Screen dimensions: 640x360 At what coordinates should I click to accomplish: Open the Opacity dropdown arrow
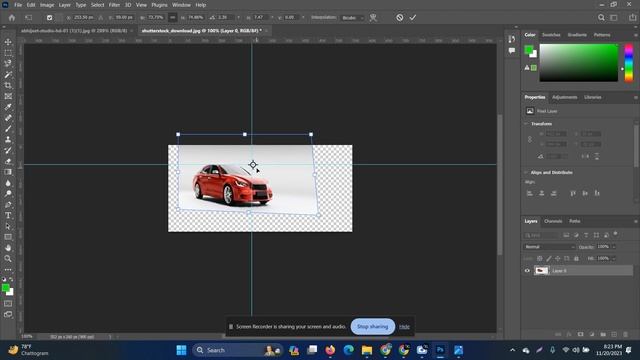[613, 247]
